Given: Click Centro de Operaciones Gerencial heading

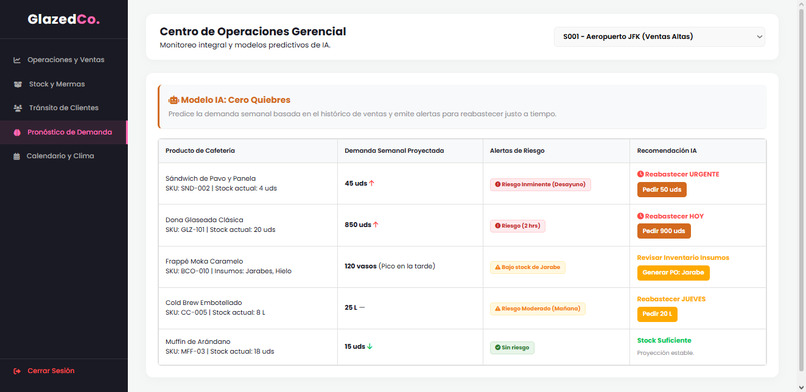Looking at the screenshot, I should click(x=253, y=31).
